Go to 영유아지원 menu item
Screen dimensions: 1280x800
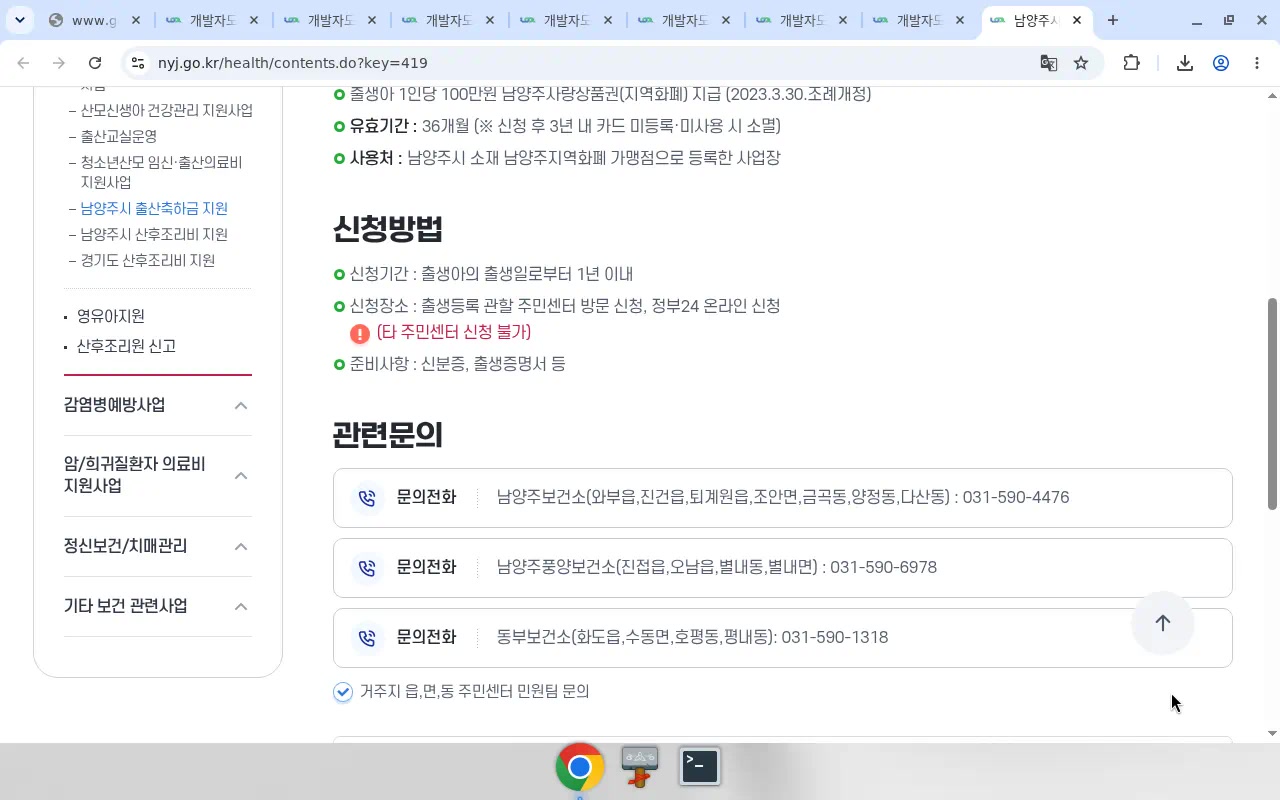pos(111,316)
